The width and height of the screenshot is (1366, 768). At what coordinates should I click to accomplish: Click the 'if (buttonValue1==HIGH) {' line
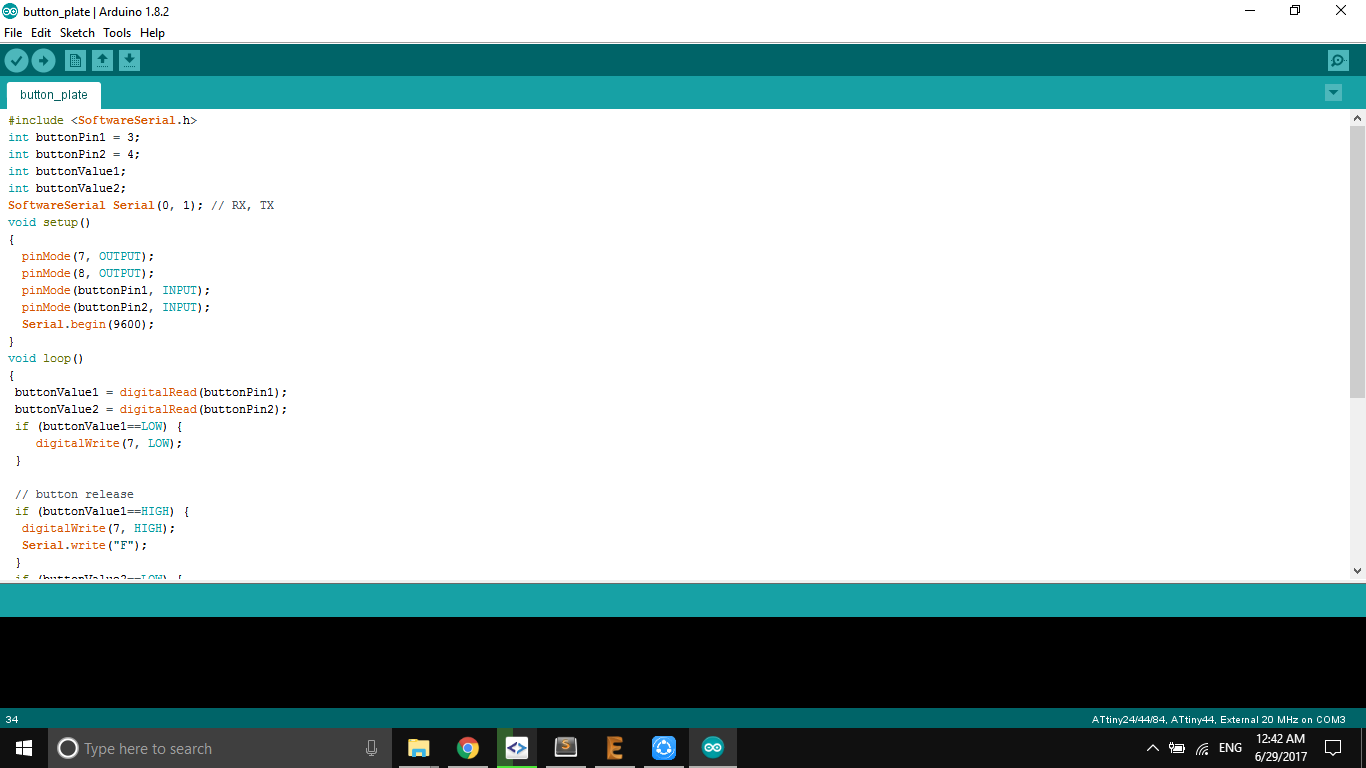(x=102, y=511)
